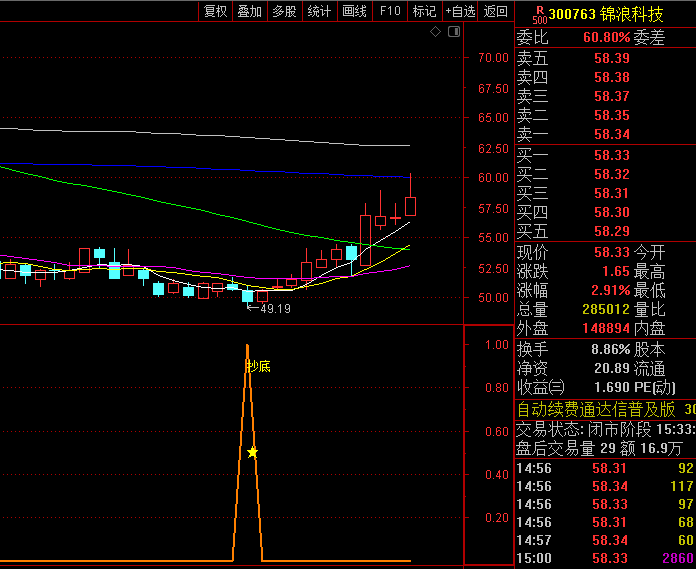Click 返回 to go back
696x569 pixels.
(x=495, y=11)
